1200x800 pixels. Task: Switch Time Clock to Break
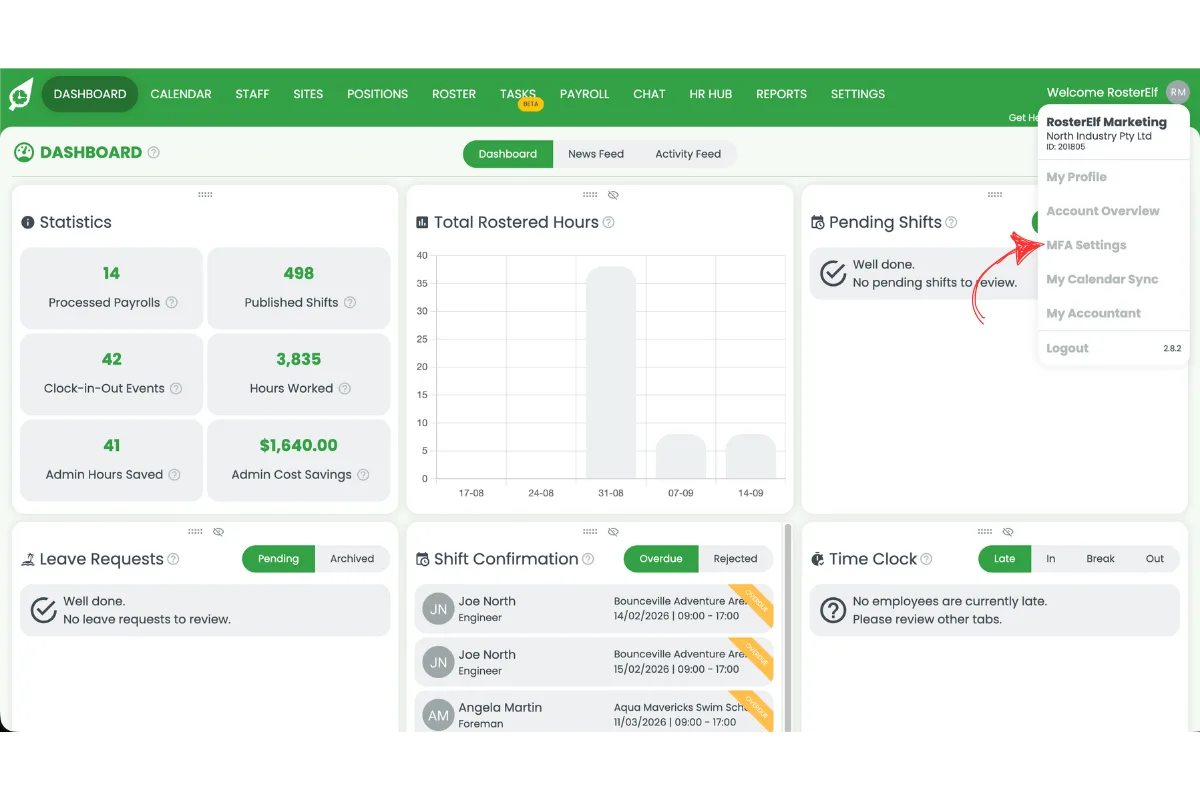[1100, 559]
